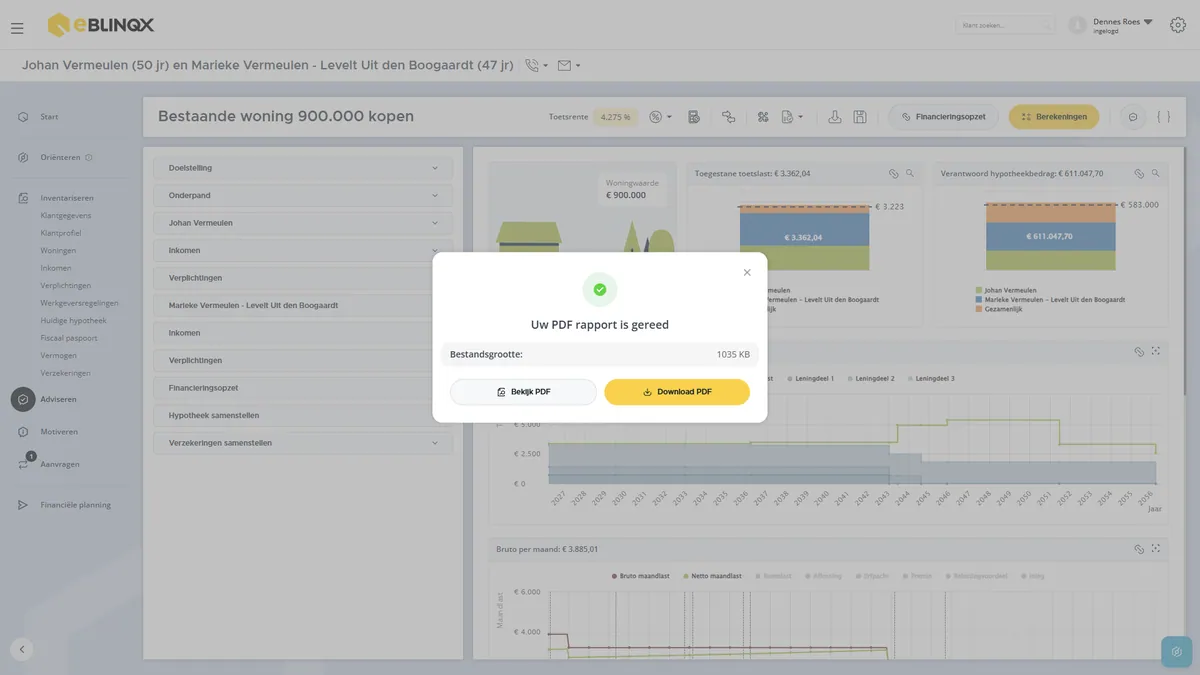
Task: Collapse the sidebar with the arrow button
Action: pos(22,649)
